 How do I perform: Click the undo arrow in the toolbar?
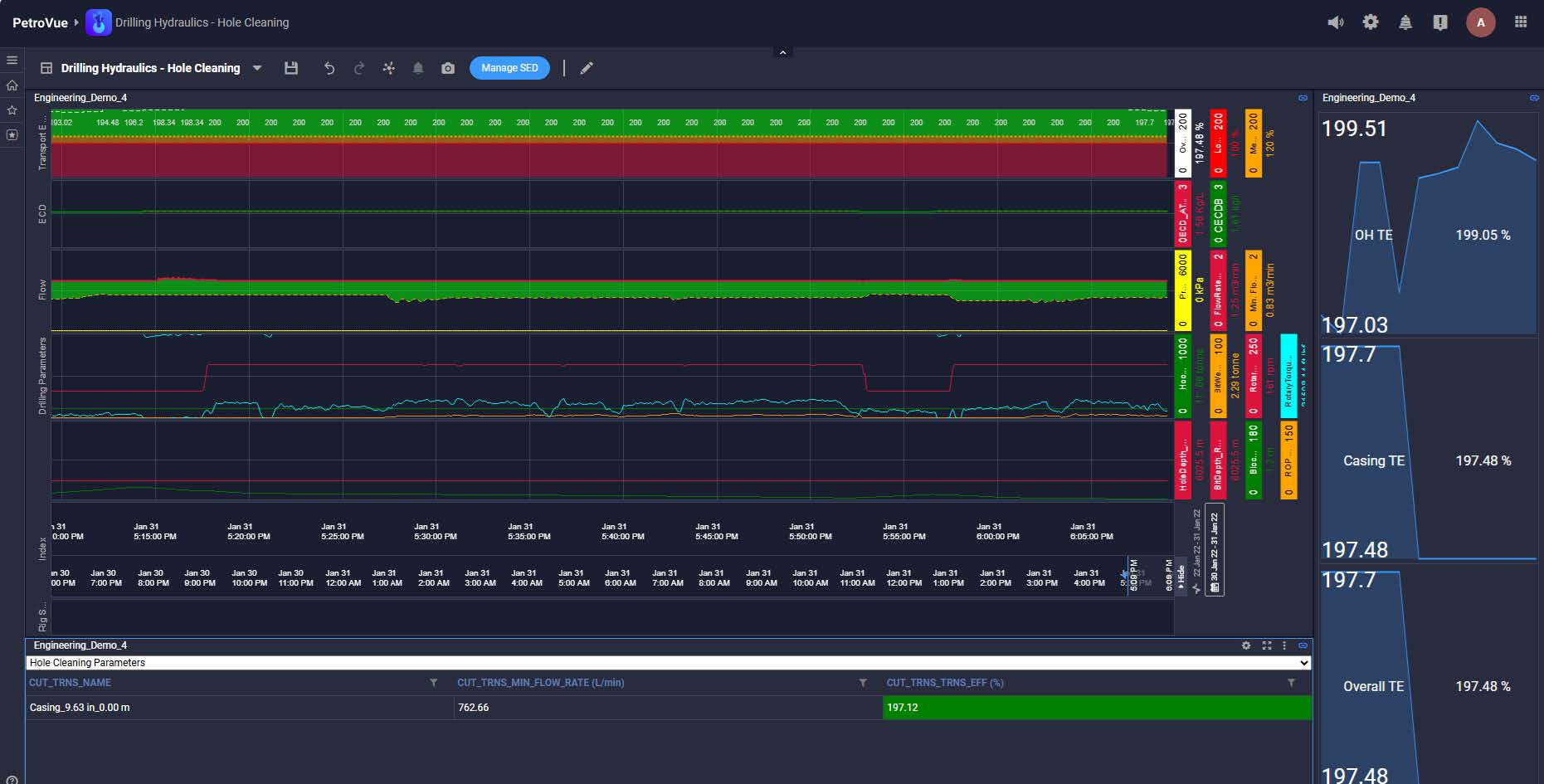(329, 68)
